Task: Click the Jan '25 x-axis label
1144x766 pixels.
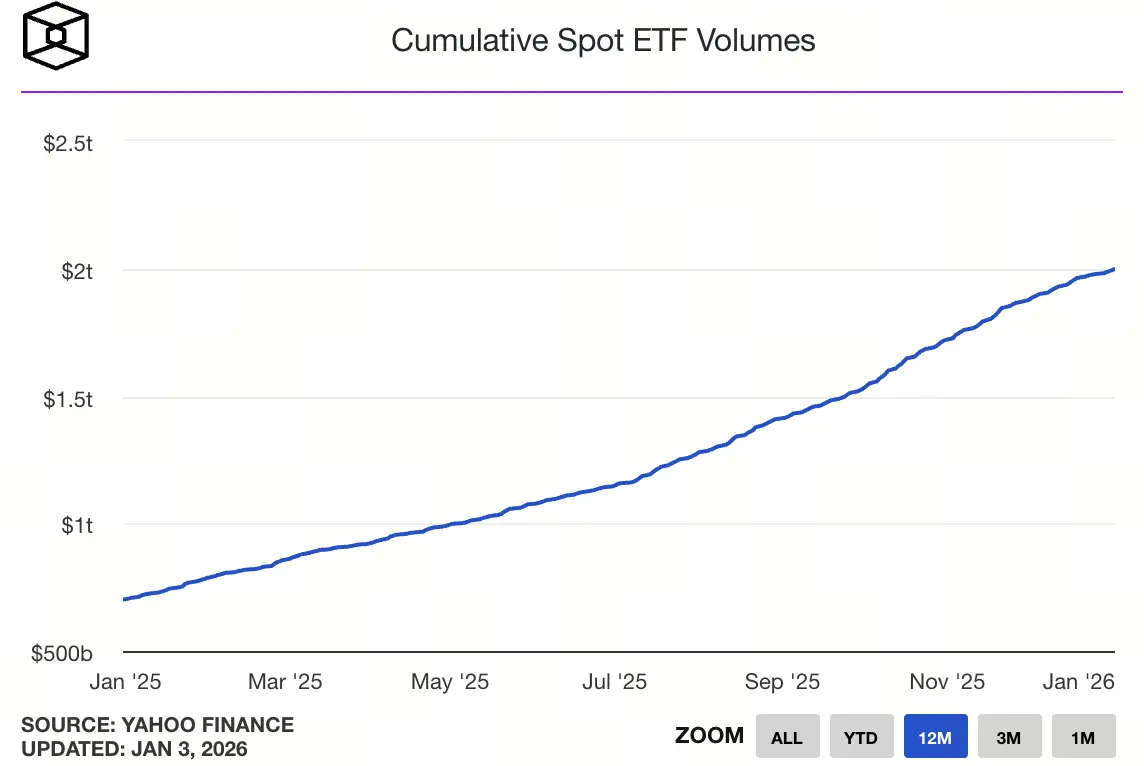Action: [124, 681]
